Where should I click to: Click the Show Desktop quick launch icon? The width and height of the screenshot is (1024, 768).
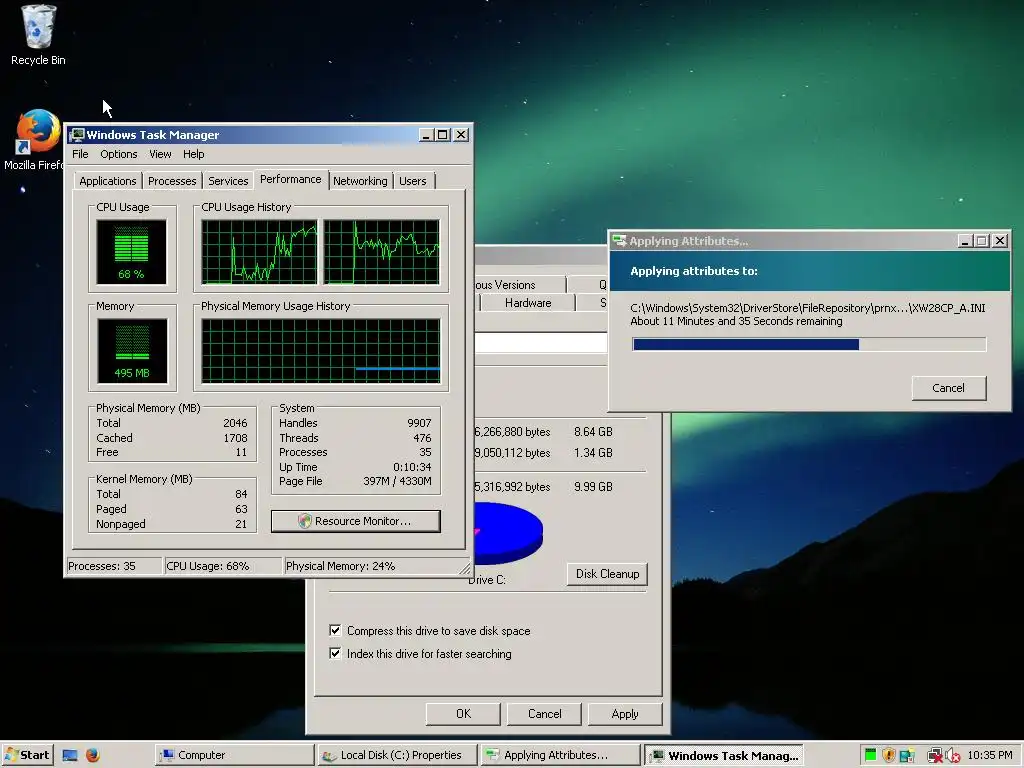70,755
